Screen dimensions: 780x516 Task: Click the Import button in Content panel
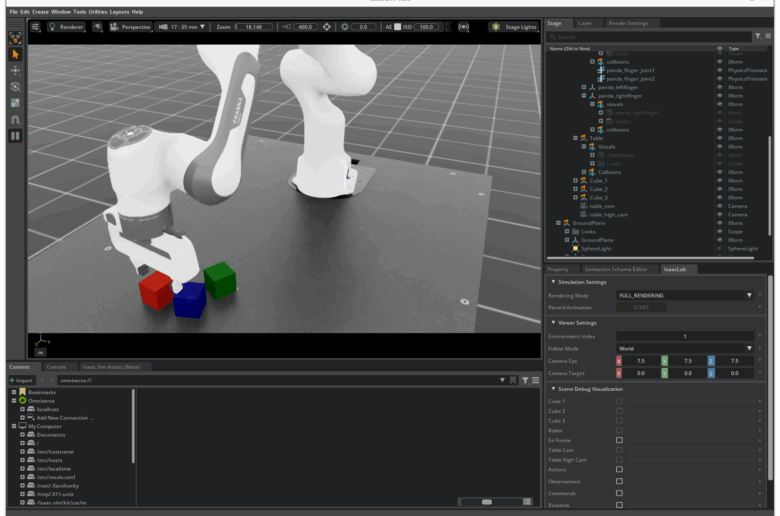[x=21, y=380]
